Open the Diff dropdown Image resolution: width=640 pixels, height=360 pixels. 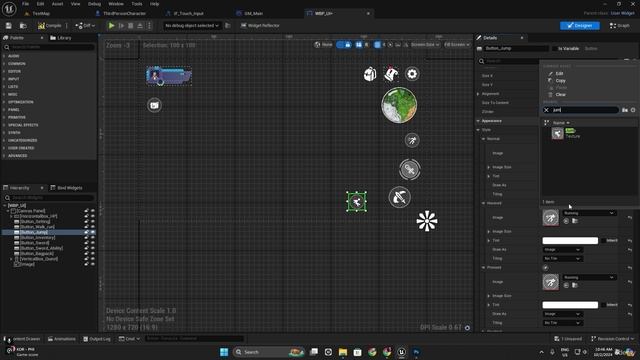(x=85, y=25)
